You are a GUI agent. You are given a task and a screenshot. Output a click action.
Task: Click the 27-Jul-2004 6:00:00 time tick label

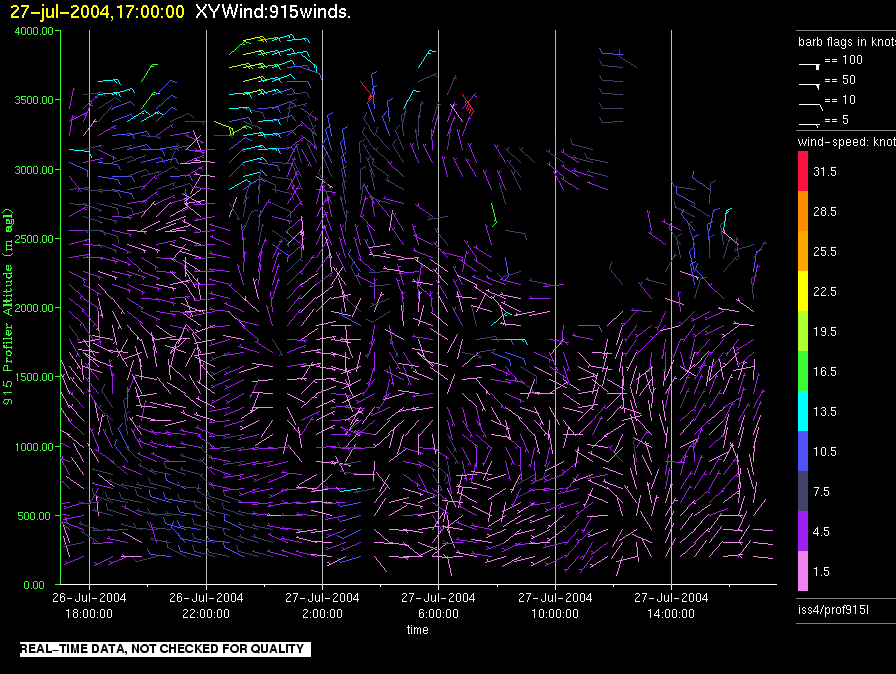438,605
